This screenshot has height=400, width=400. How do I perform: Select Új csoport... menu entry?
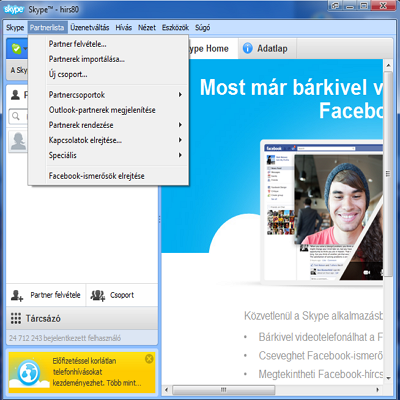pyautogui.click(x=109, y=74)
